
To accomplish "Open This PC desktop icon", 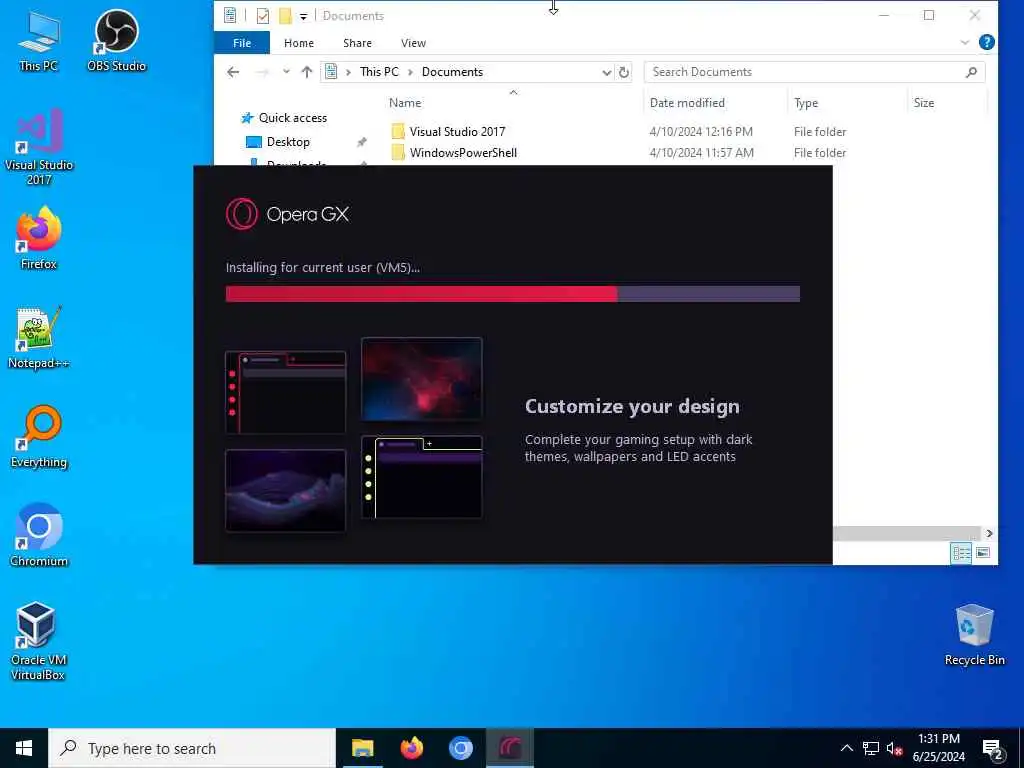I will coord(39,40).
